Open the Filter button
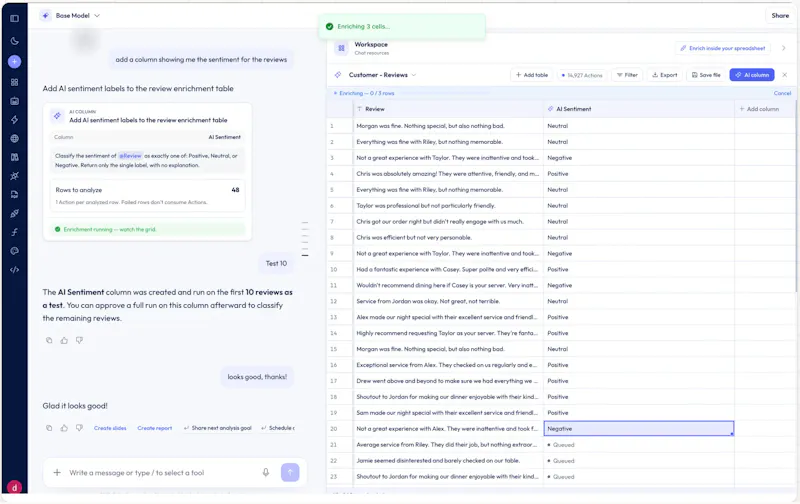This screenshot has height=504, width=800. pos(627,75)
